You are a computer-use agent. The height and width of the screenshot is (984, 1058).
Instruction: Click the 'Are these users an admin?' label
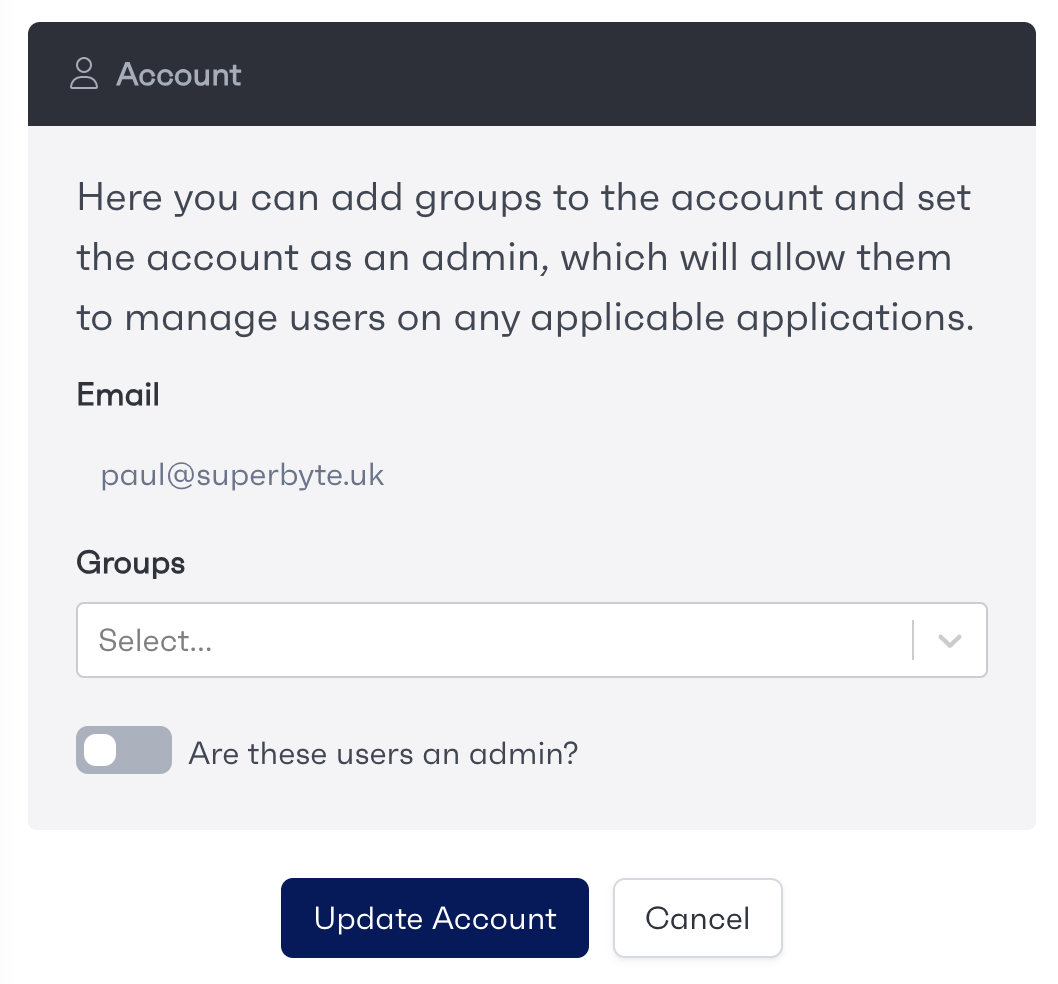click(x=383, y=753)
